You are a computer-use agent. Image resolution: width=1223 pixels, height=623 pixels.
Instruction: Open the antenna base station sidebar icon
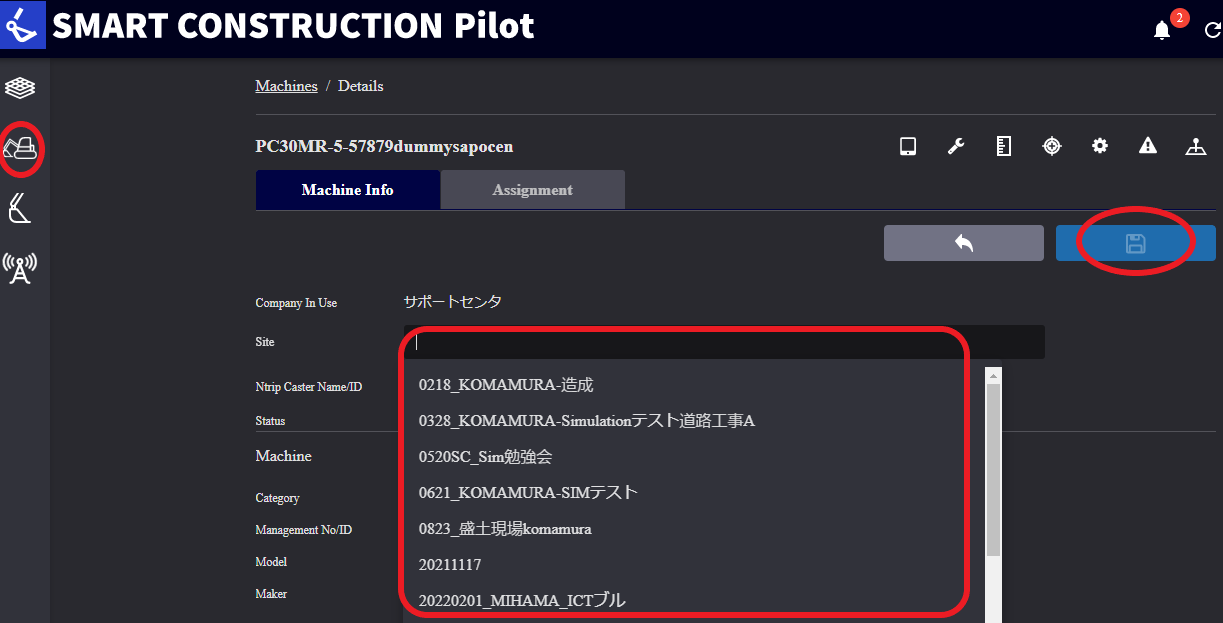pos(20,267)
